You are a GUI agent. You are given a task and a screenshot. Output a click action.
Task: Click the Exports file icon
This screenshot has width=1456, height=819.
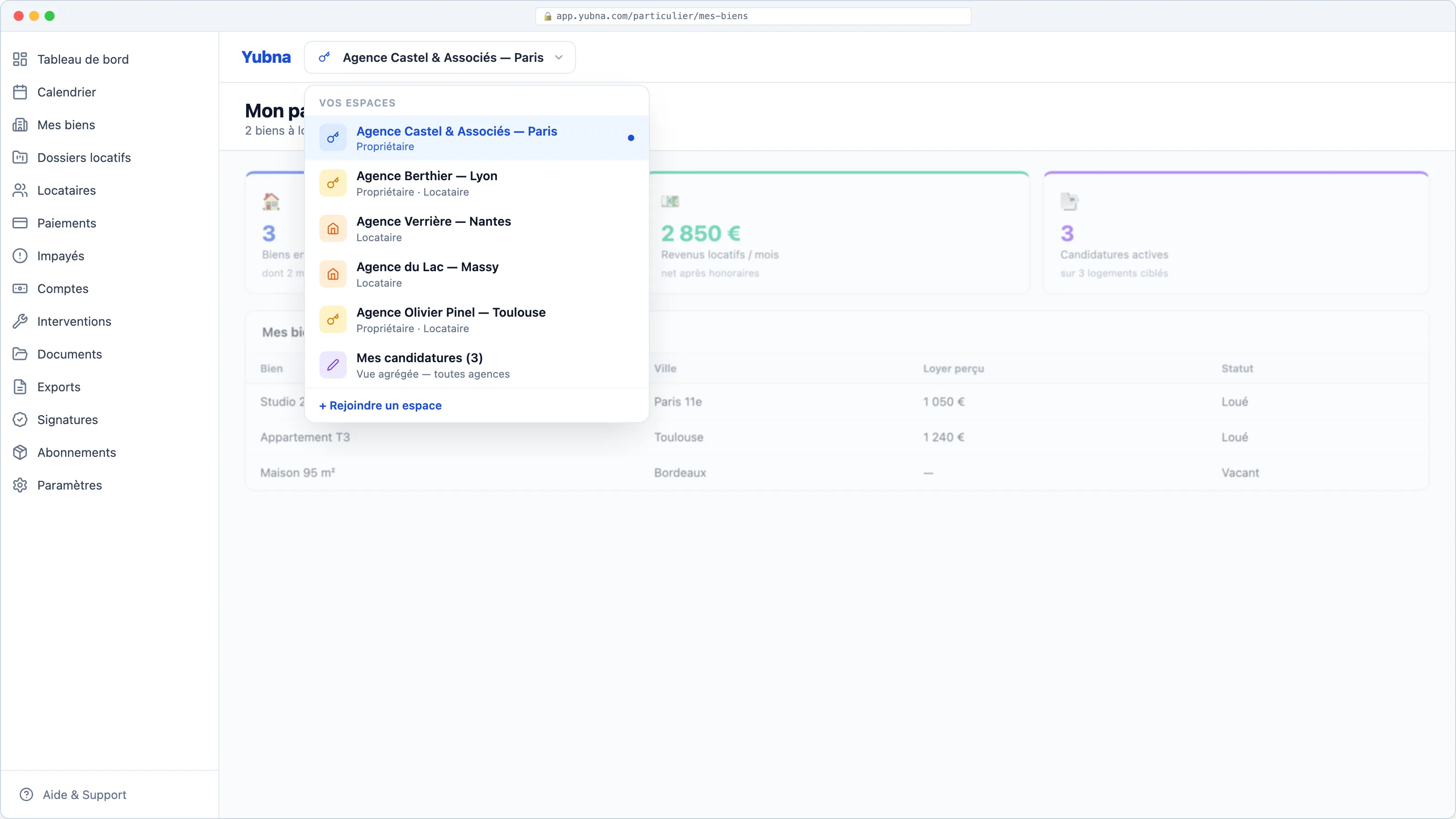(20, 387)
